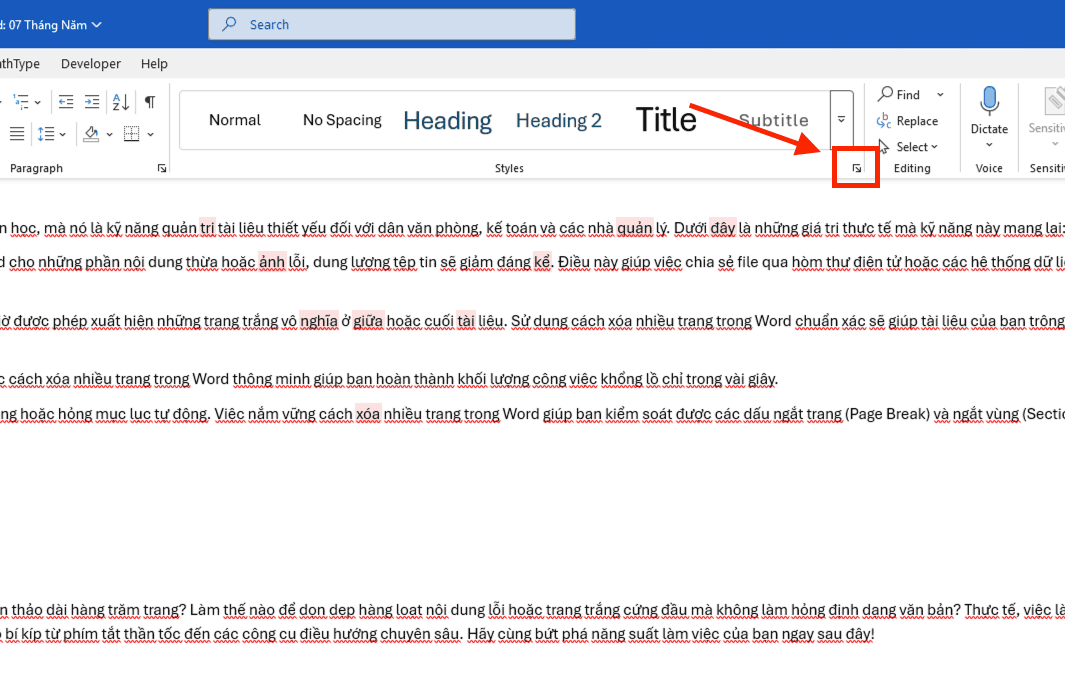Screen dimensions: 1065x695
Task: Apply Justify alignment to text
Action: coord(17,134)
